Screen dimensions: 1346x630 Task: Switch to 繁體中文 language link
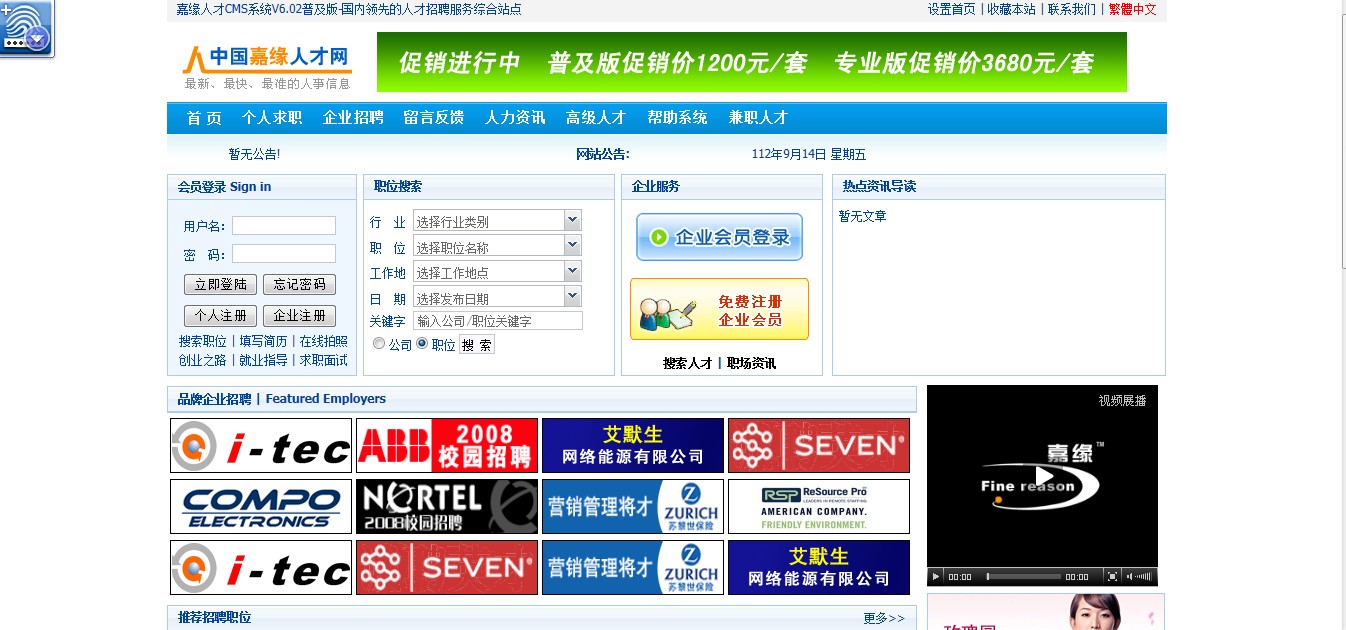[1133, 9]
